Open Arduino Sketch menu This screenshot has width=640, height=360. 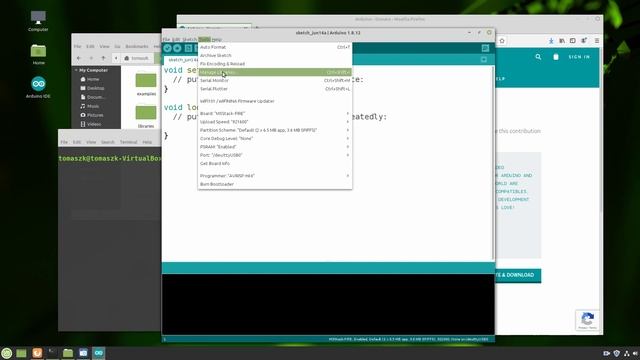[x=189, y=40]
